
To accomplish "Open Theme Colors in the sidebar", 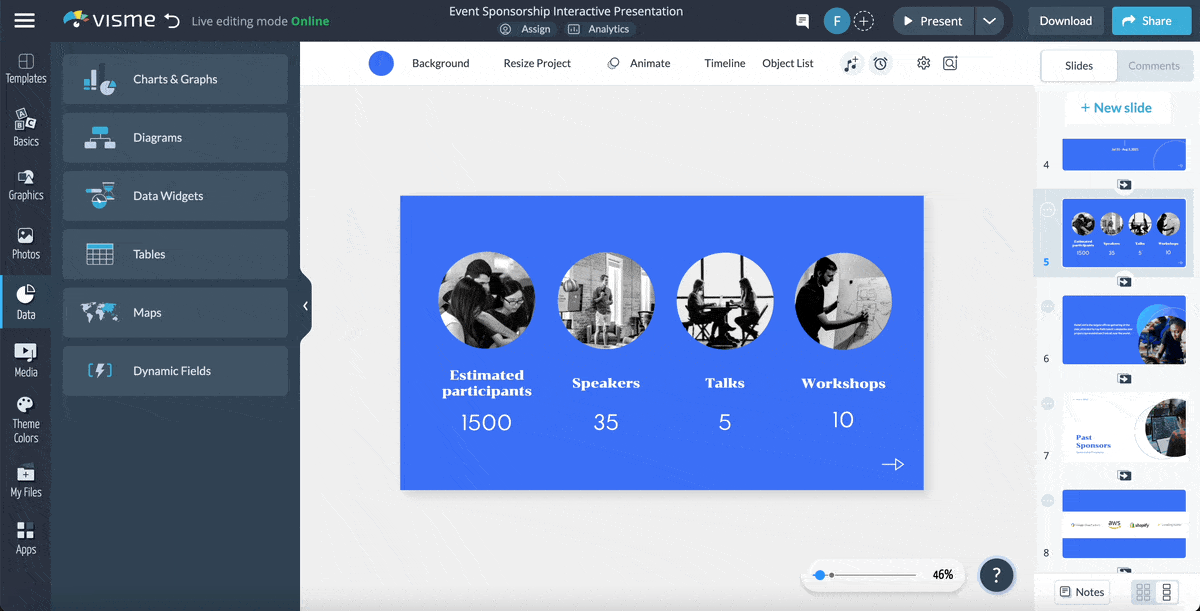I will point(25,418).
